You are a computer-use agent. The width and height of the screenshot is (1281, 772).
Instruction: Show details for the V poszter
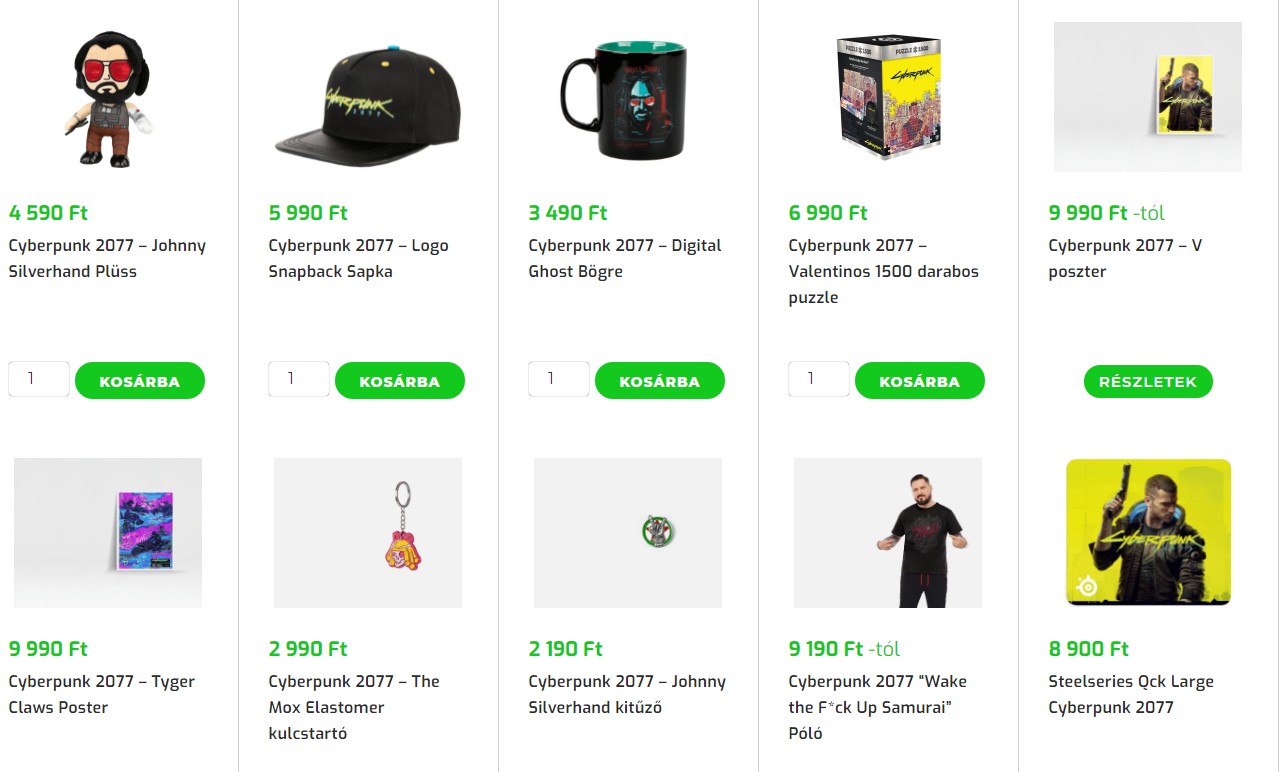(x=1148, y=382)
